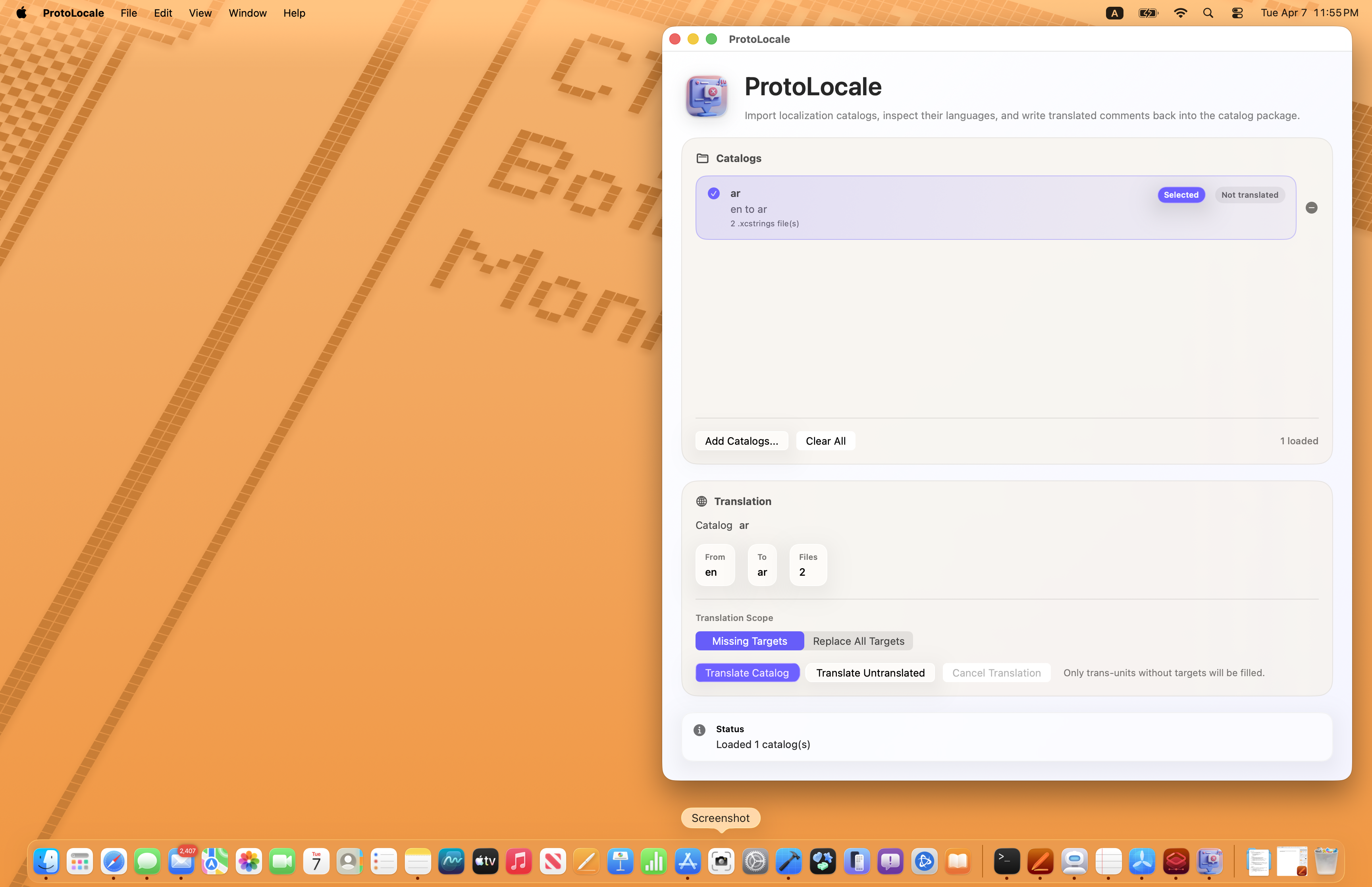Select Replace All Targets scope option
Viewport: 1372px width, 887px height.
tap(858, 641)
